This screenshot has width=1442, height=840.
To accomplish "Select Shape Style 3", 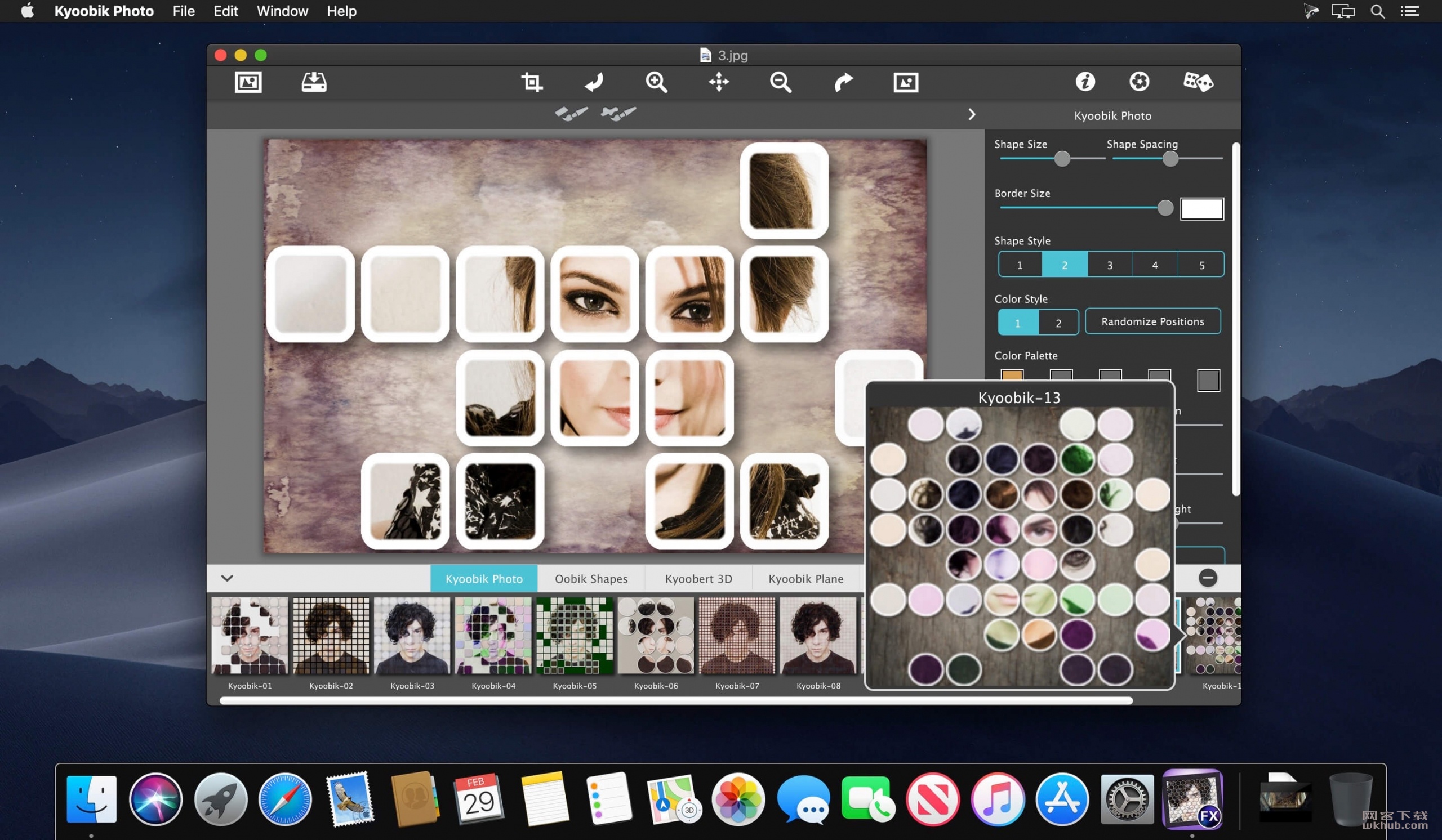I will point(1110,264).
